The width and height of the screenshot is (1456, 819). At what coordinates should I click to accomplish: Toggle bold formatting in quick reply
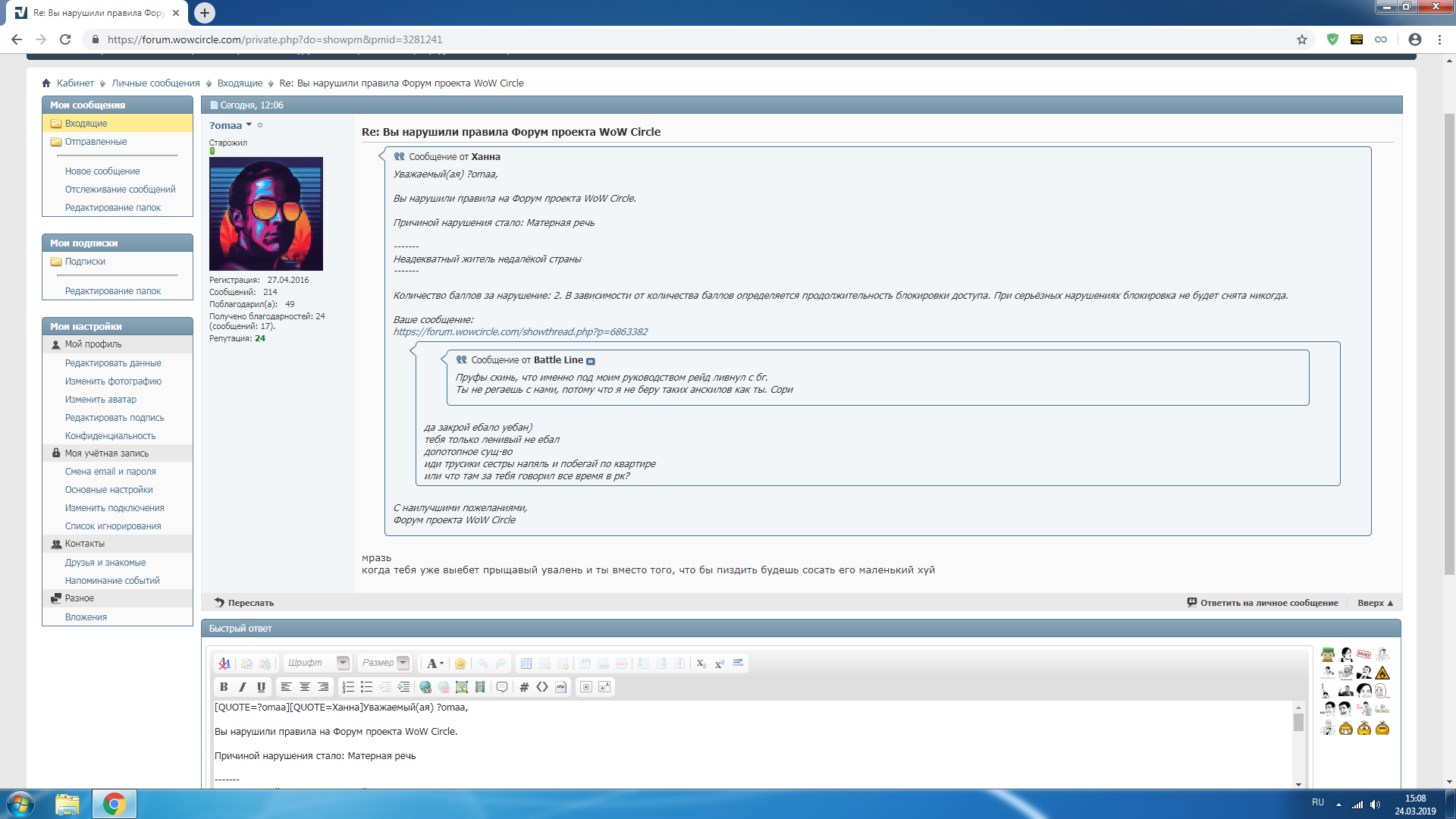coord(224,687)
